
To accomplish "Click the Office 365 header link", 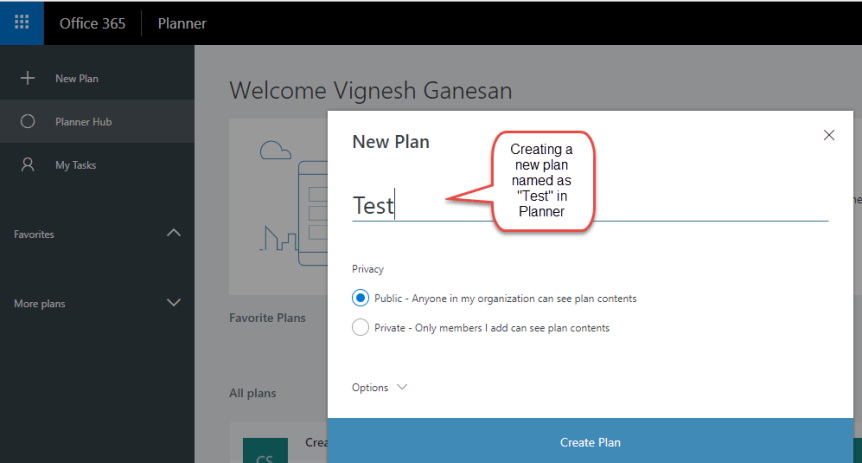I will pos(92,23).
